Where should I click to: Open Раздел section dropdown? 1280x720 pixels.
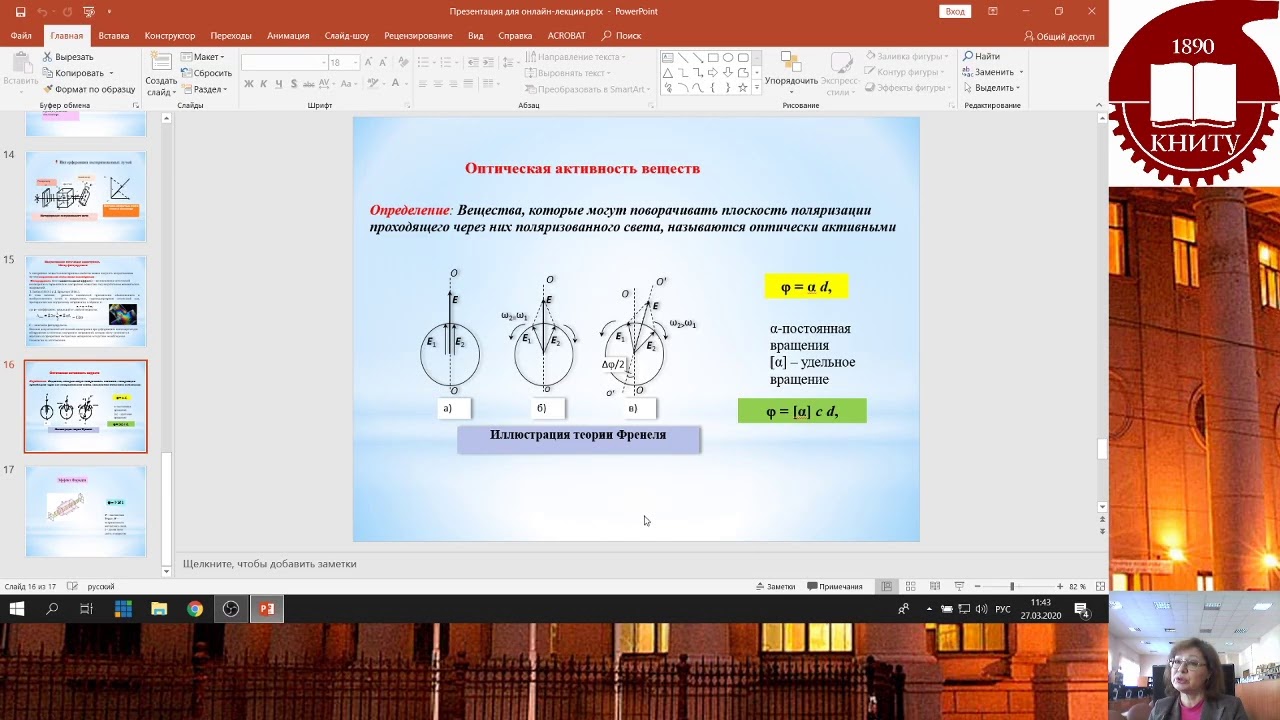tap(204, 89)
